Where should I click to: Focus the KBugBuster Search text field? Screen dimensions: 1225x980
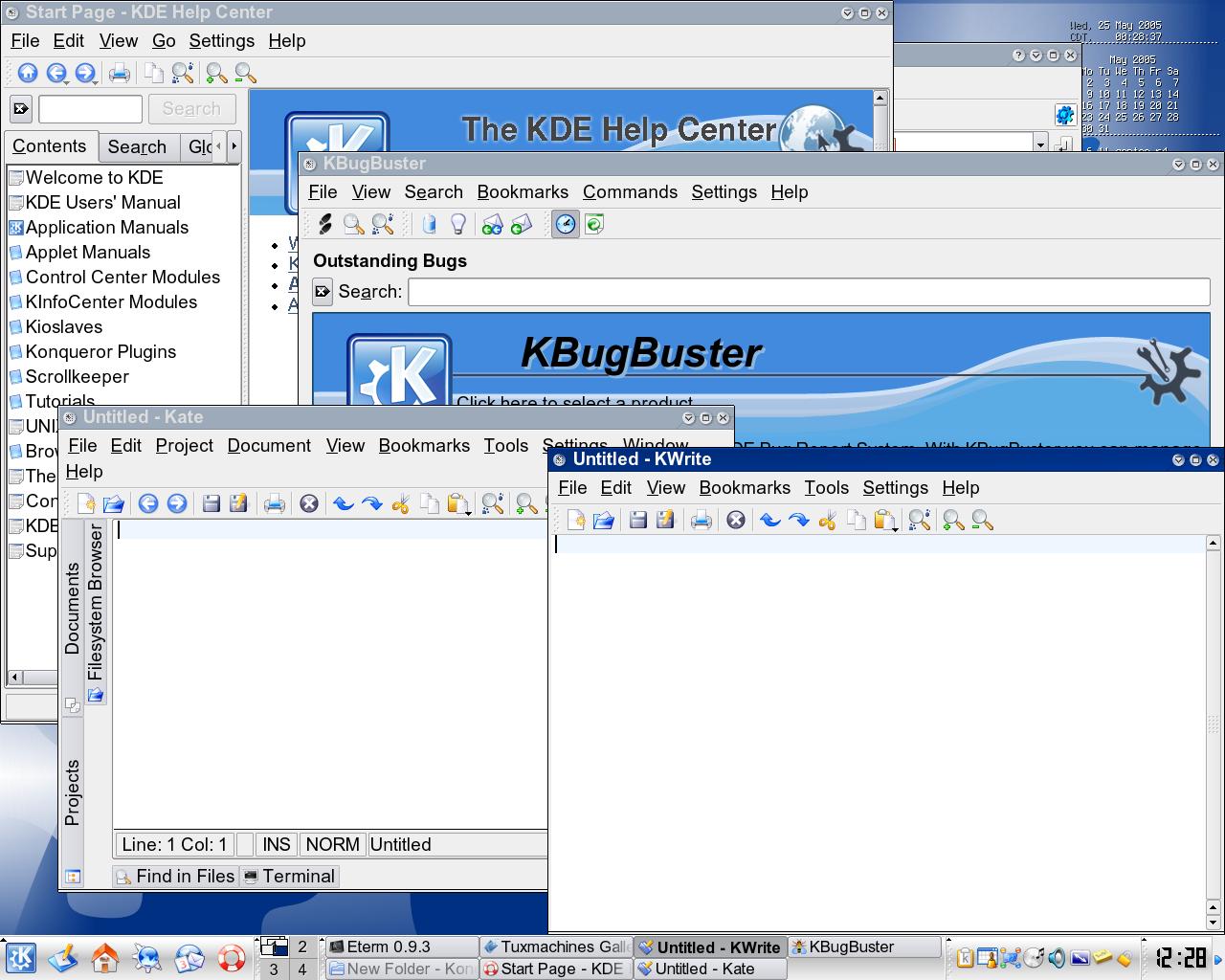pos(809,292)
